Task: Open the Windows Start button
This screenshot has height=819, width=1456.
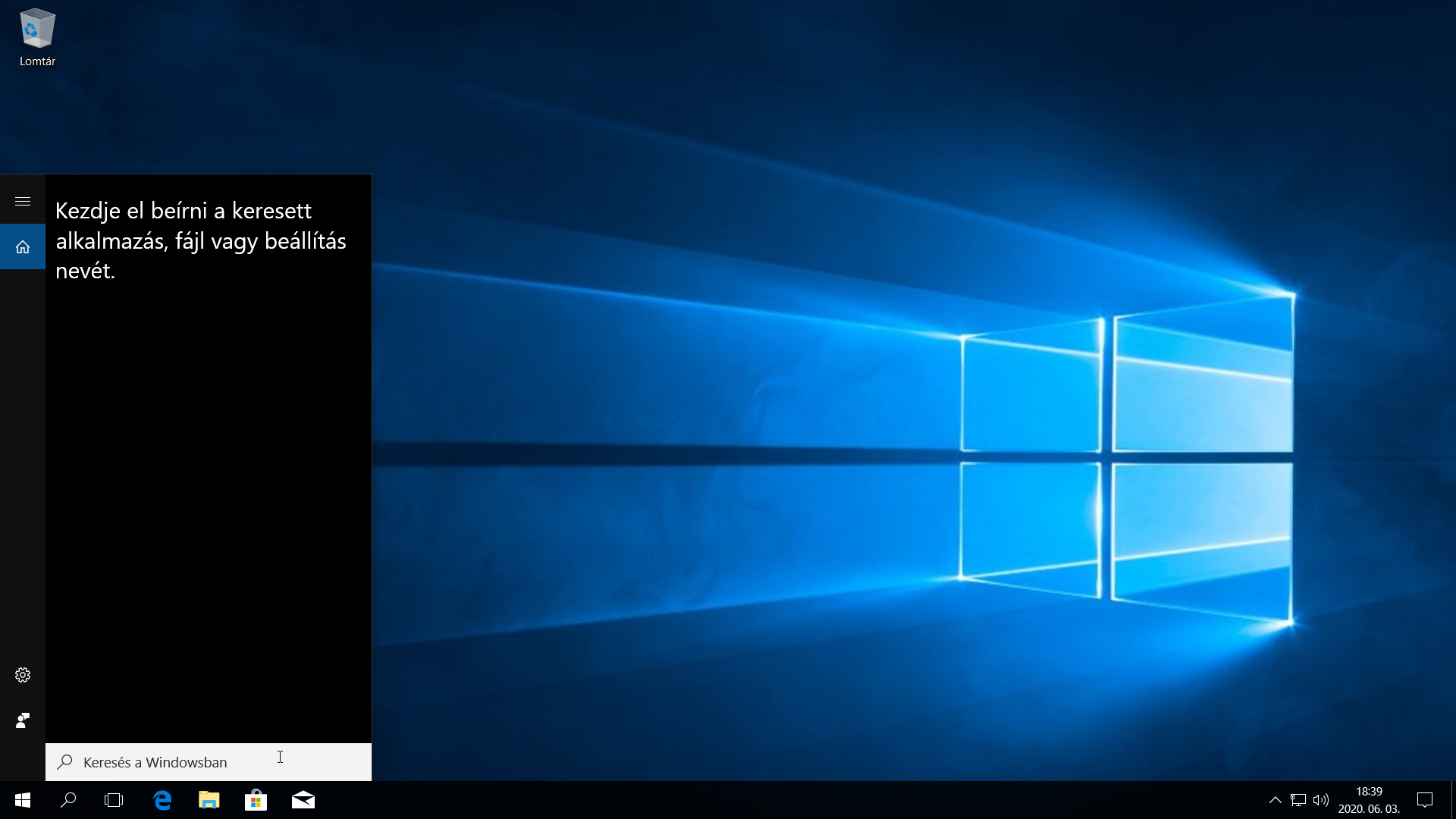Action: point(23,800)
